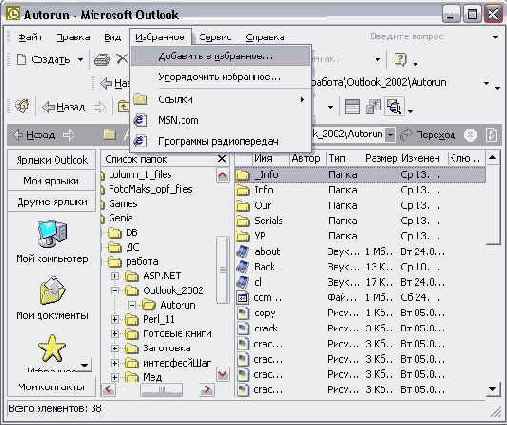Open the Ссылки submenu arrow

tap(302, 99)
